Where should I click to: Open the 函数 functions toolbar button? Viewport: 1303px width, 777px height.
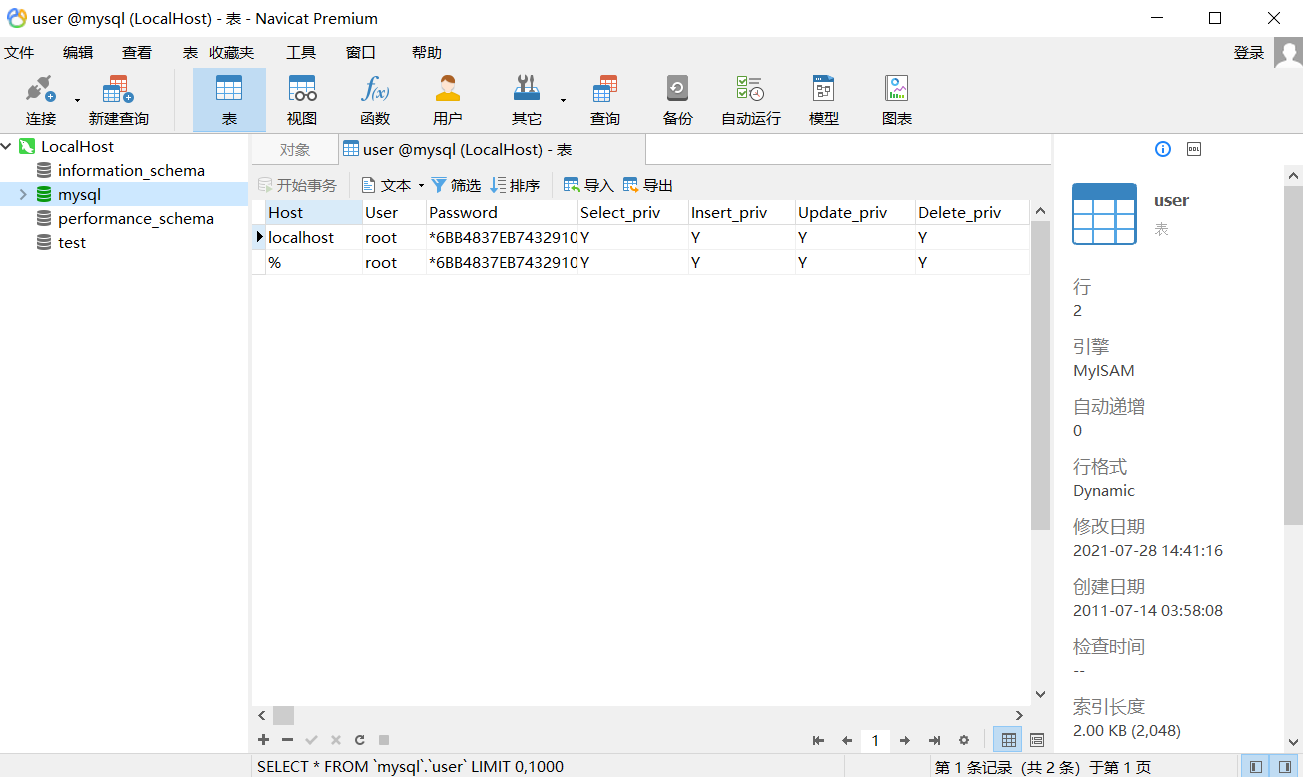coord(375,100)
